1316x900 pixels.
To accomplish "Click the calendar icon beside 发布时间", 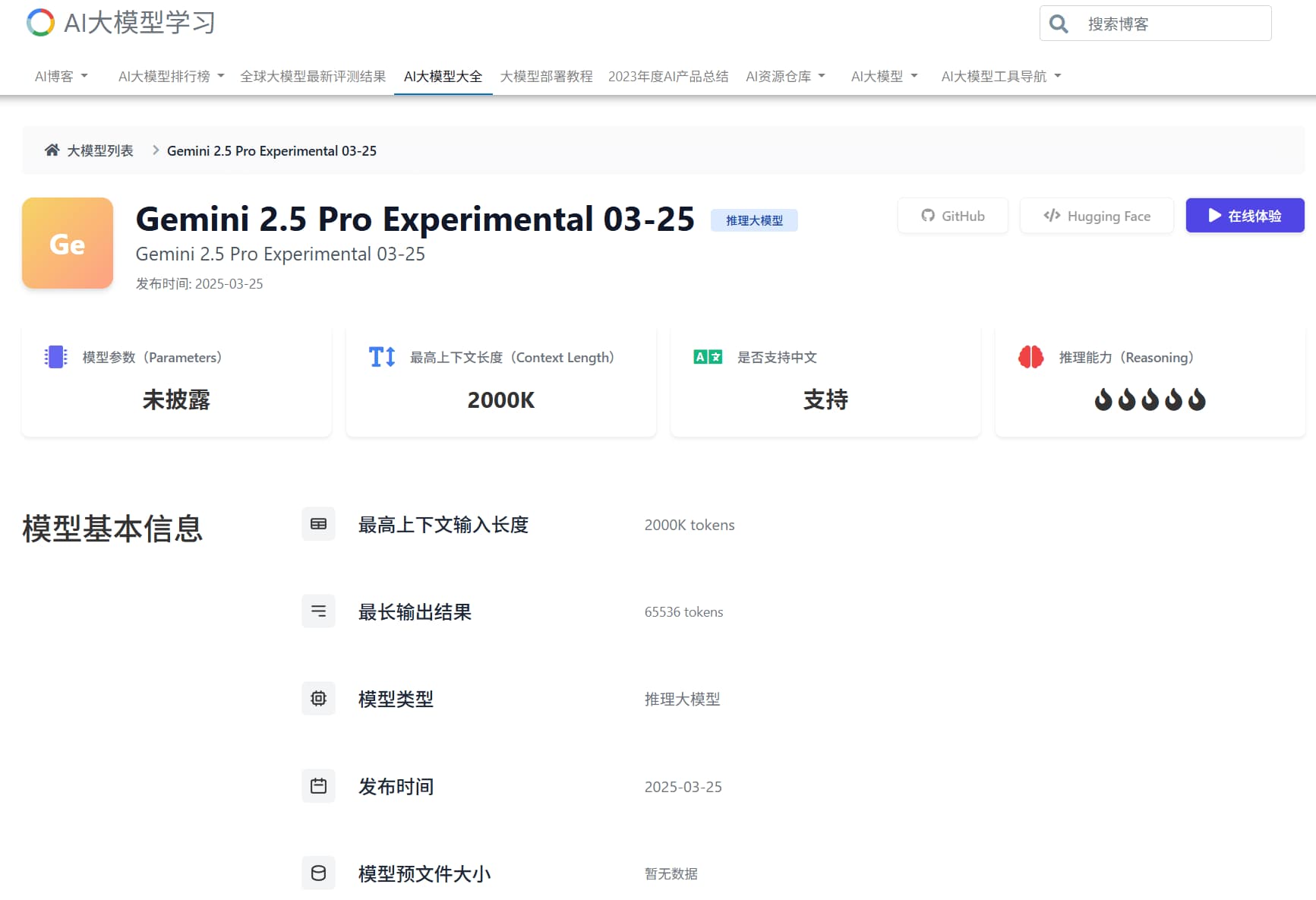I will pos(318,786).
